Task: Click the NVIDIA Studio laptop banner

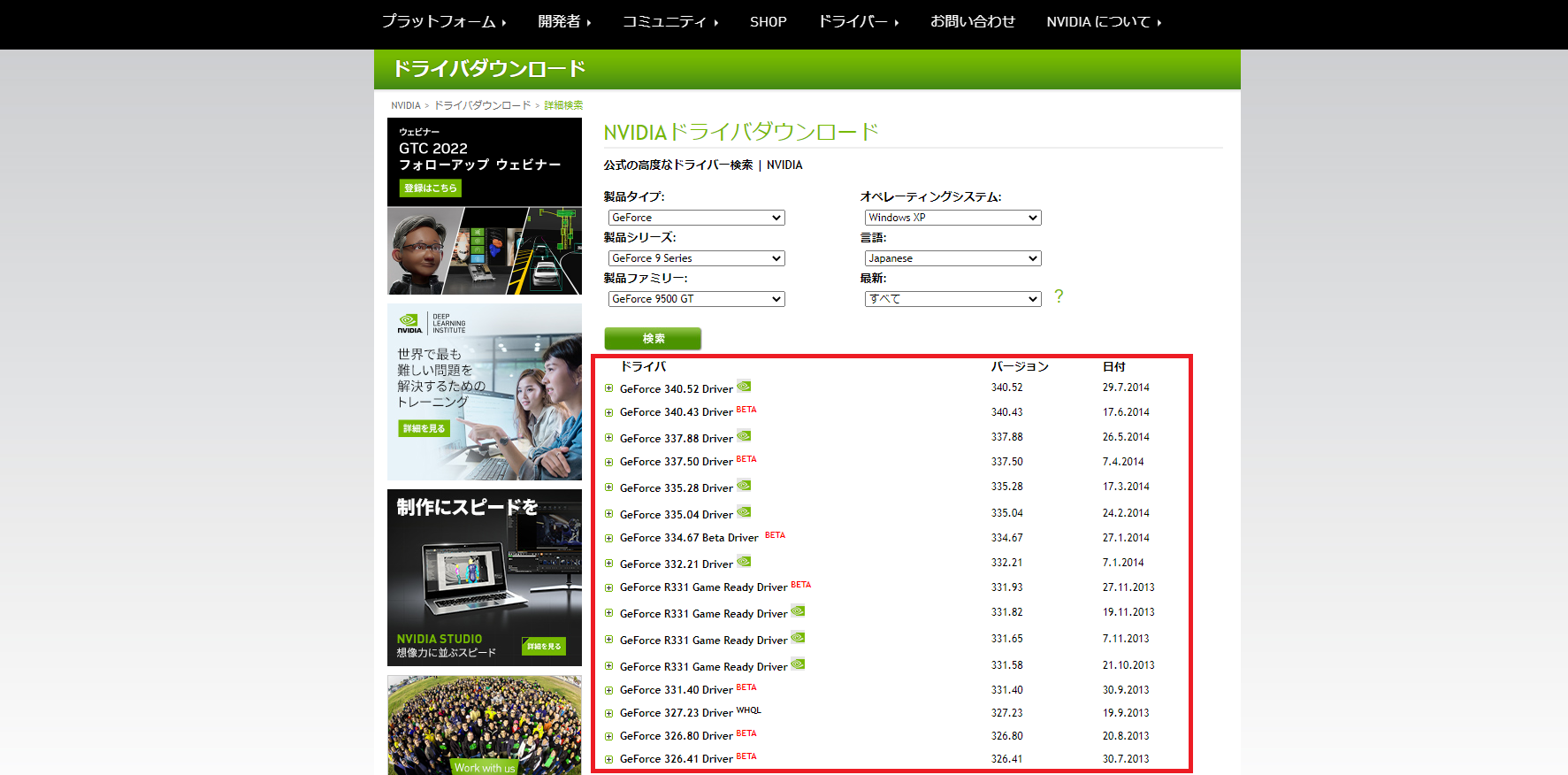Action: click(484, 577)
